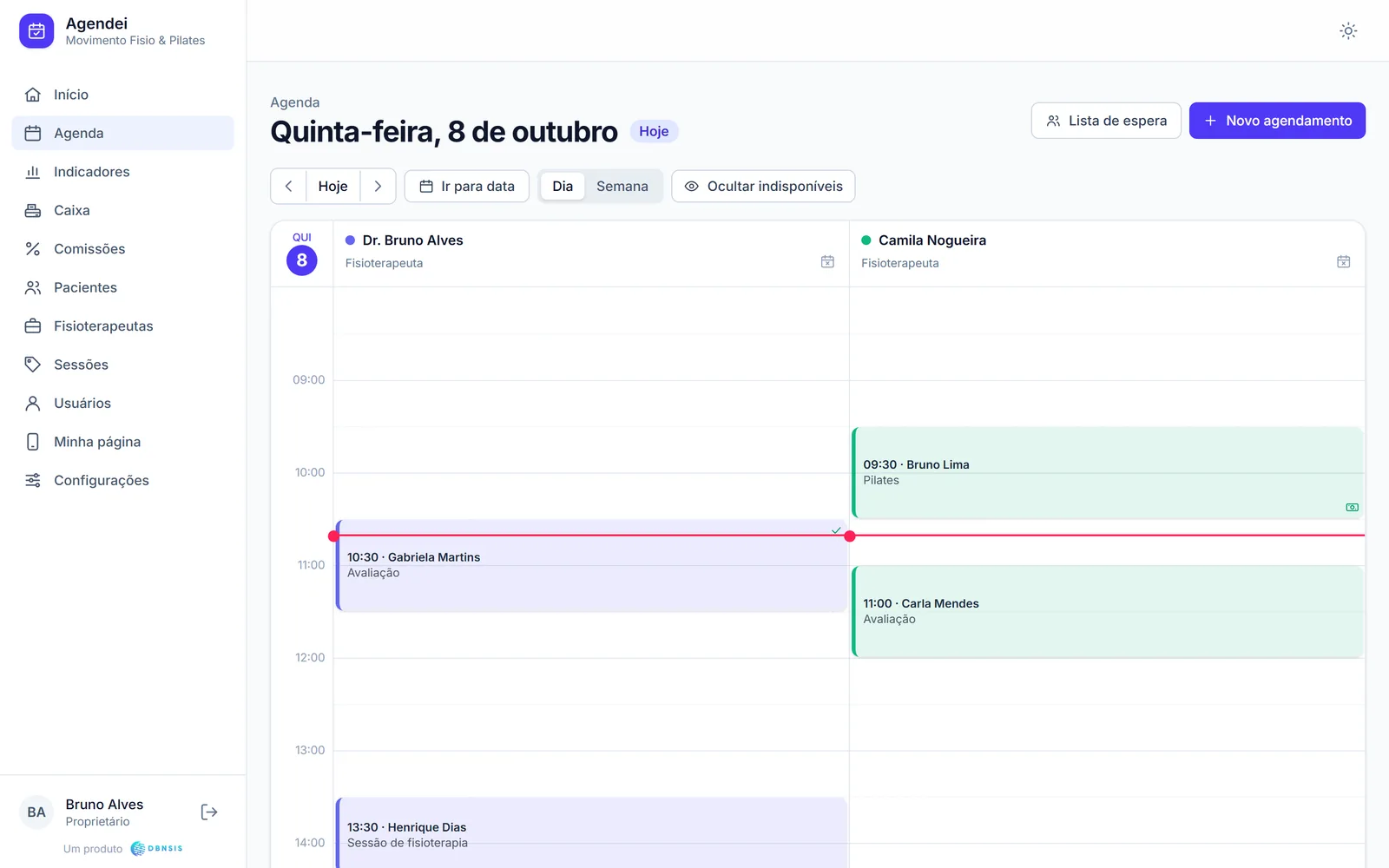Click the Camila Nogueira column header name

coord(932,240)
